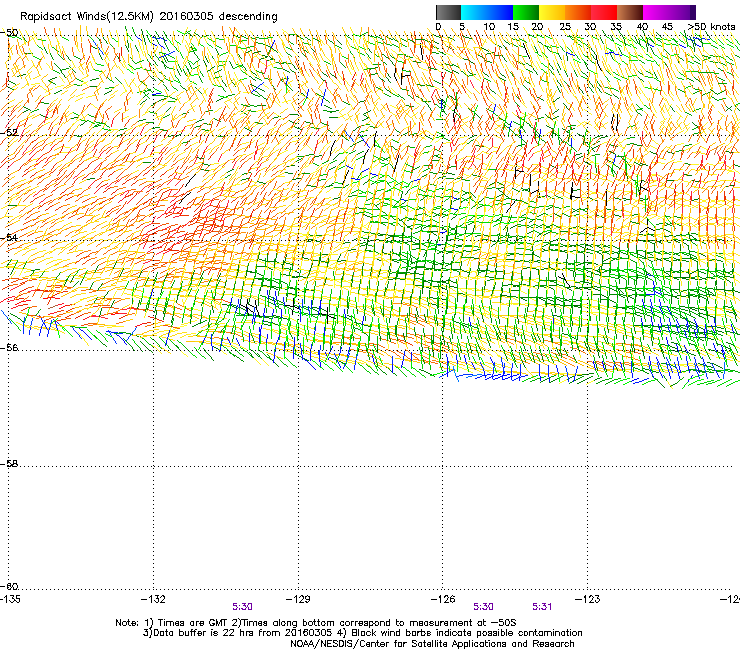Select the green 15-20 knots legend segment

point(526,12)
